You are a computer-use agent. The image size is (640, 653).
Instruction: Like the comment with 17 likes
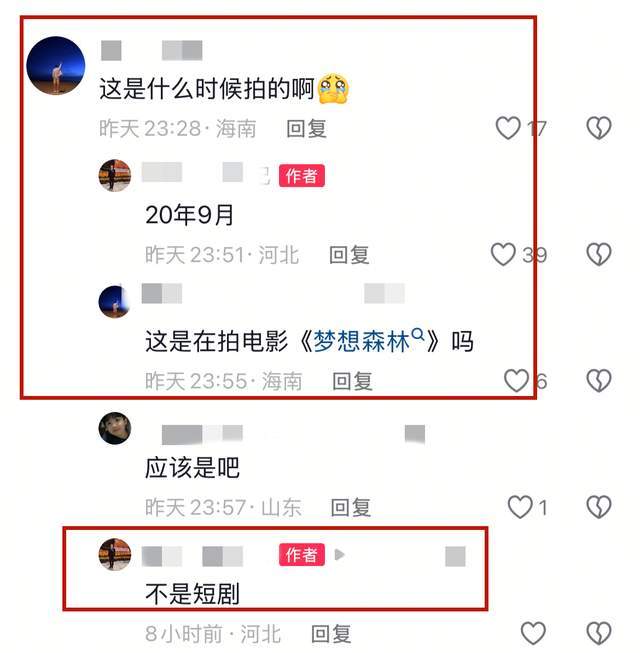pos(508,128)
